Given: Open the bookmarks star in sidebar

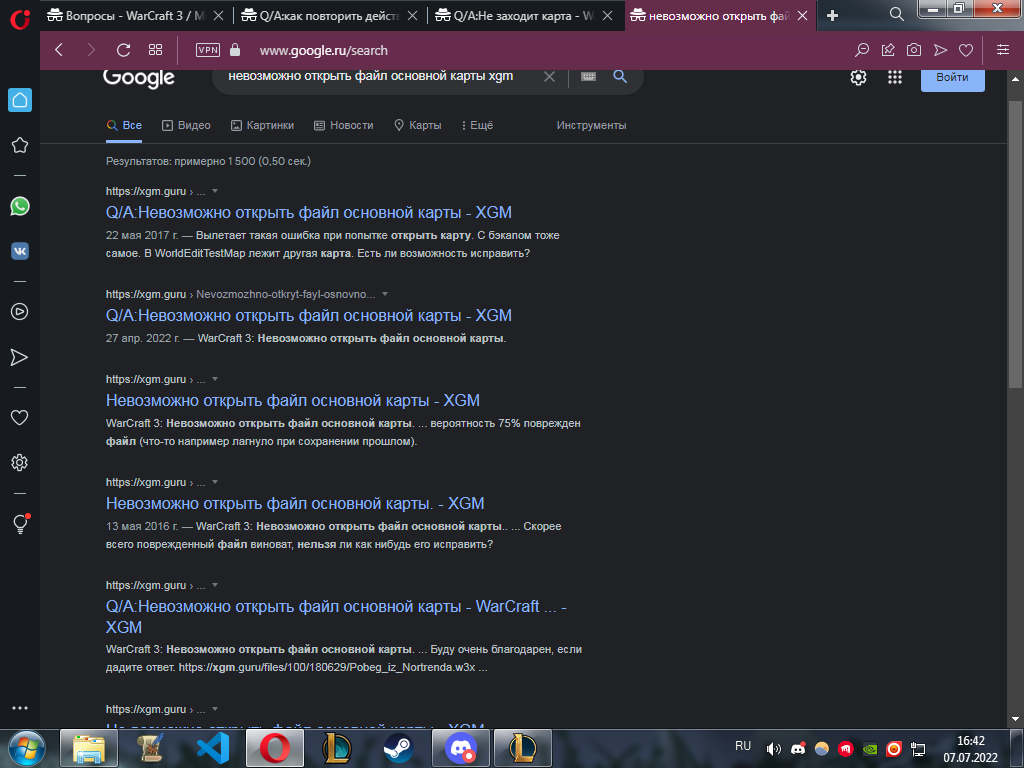Looking at the screenshot, I should (x=20, y=145).
